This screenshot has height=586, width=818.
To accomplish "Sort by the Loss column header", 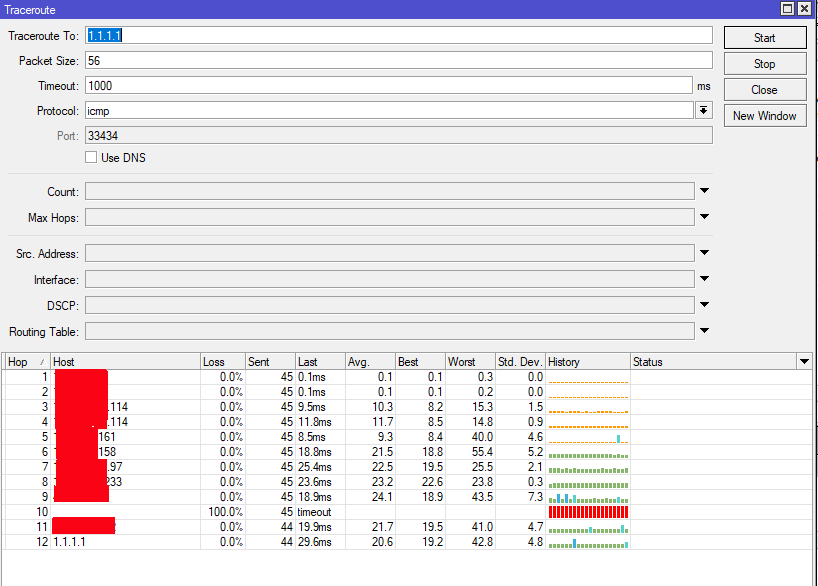I will (x=223, y=362).
